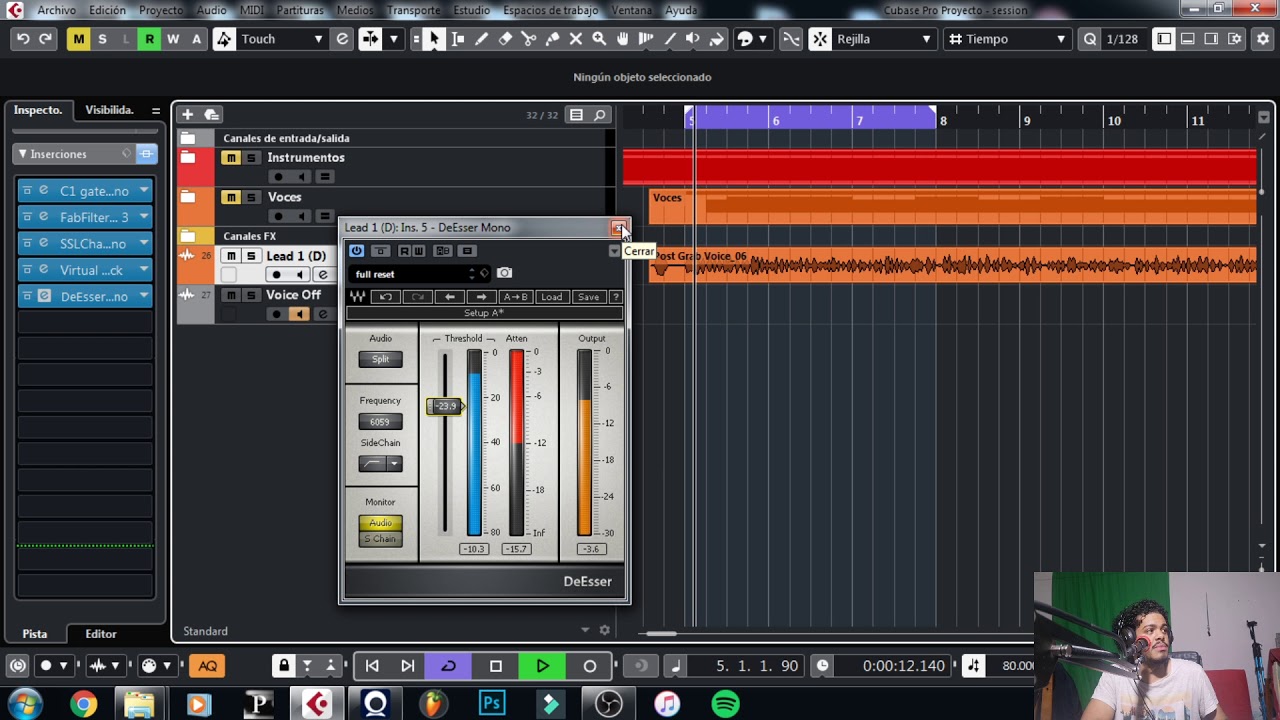Click the Undo arrow in main toolbar
Viewport: 1280px width, 720px height.
click(x=22, y=39)
